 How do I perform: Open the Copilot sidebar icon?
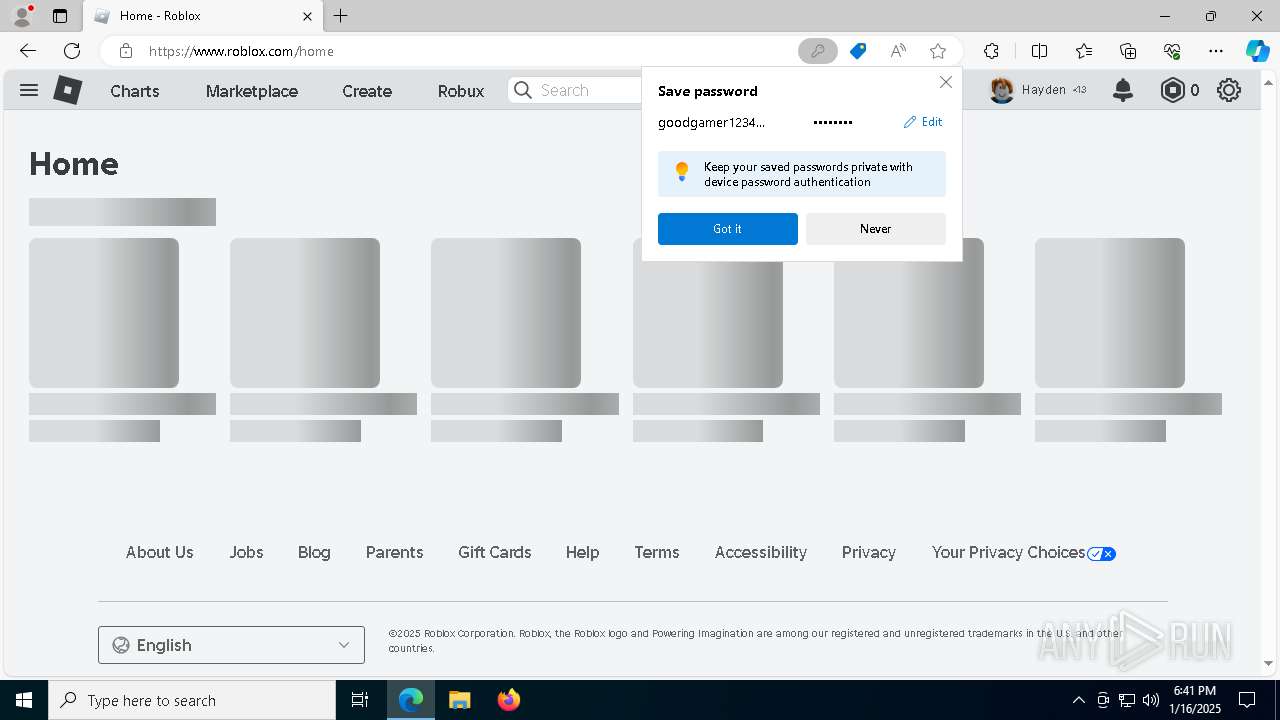pyautogui.click(x=1257, y=51)
